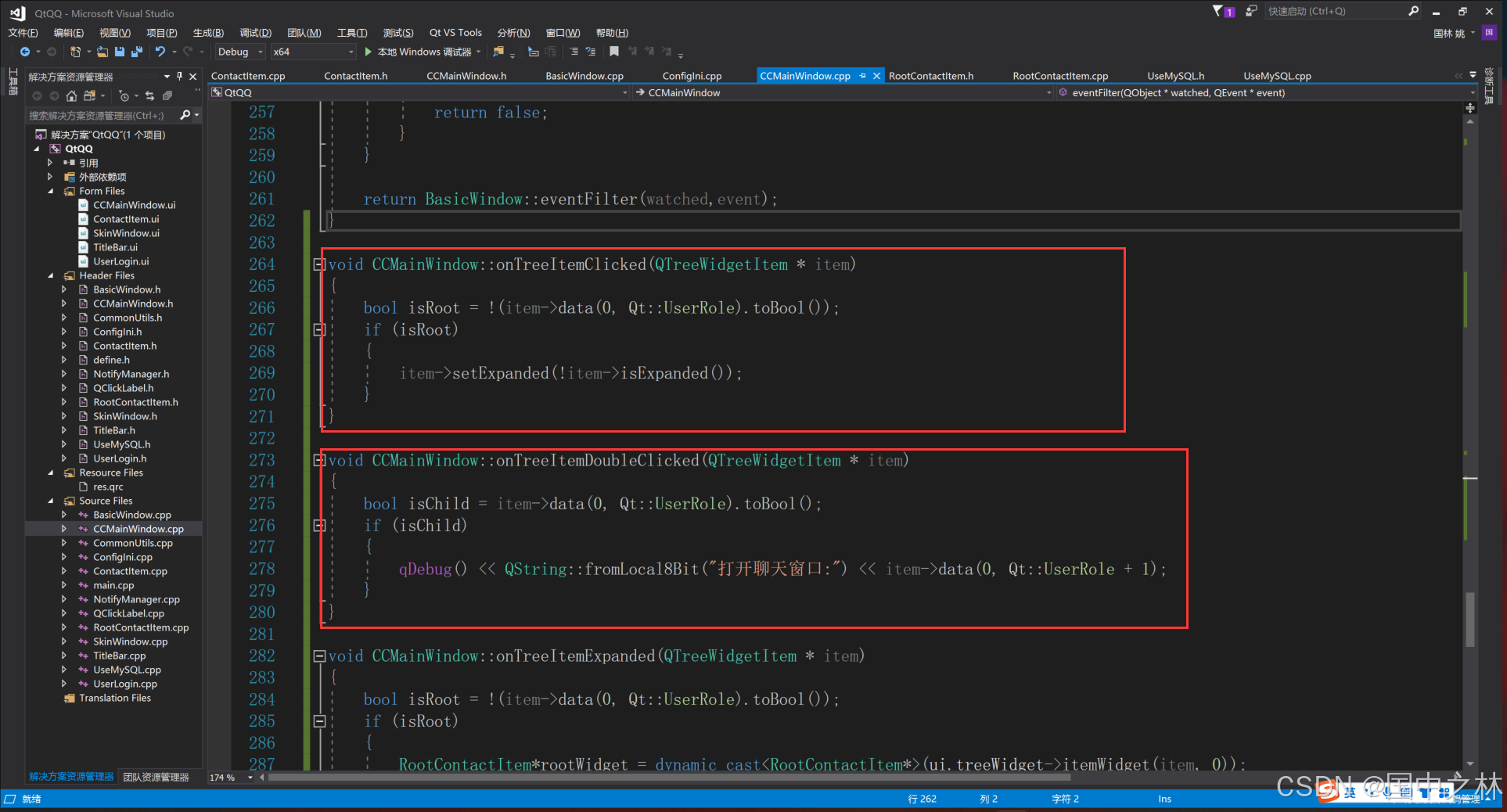
Task: Switch to the ContactItem.cpp tab
Action: tap(248, 76)
